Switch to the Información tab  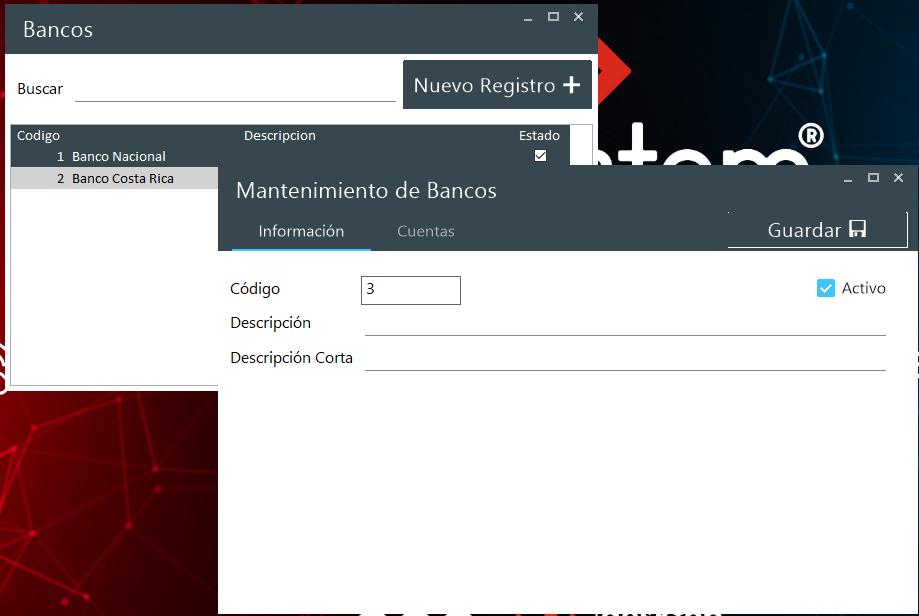[301, 231]
